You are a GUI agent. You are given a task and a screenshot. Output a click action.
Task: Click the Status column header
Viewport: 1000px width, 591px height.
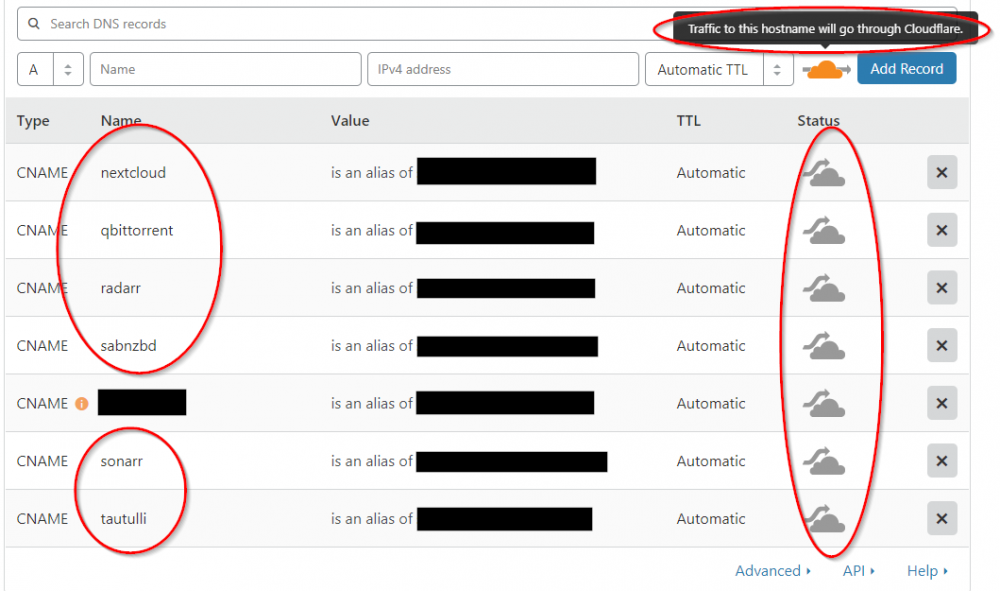click(818, 120)
